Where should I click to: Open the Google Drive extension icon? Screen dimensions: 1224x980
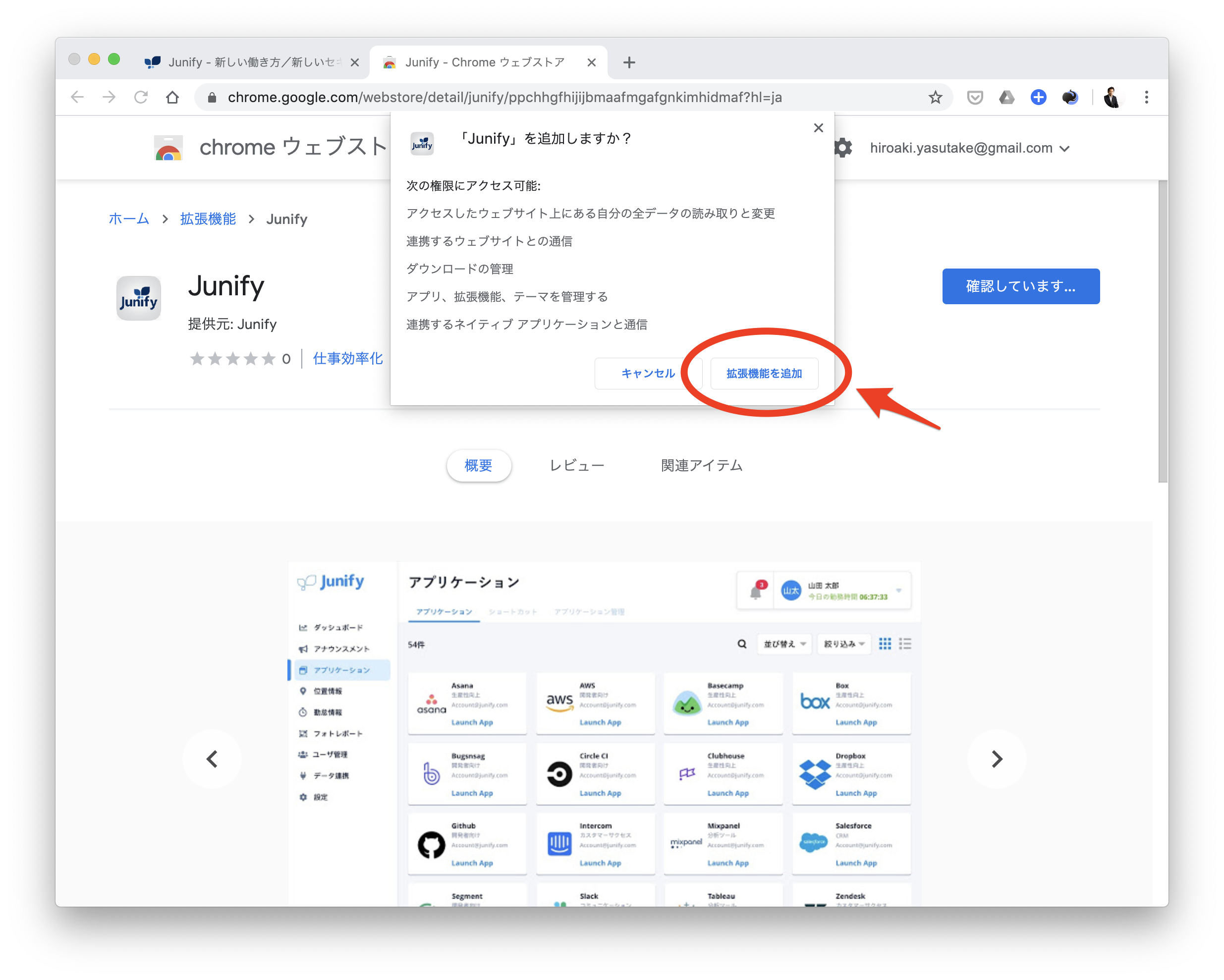[1006, 98]
